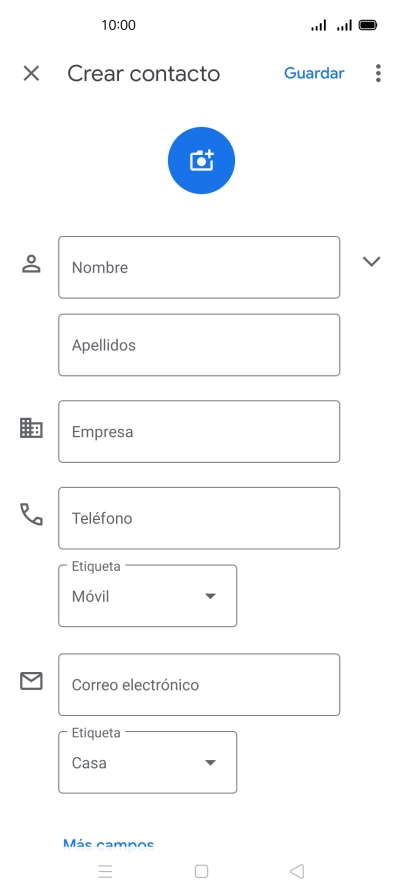Tap the person icon beside Nombre
The image size is (403, 896).
[31, 264]
